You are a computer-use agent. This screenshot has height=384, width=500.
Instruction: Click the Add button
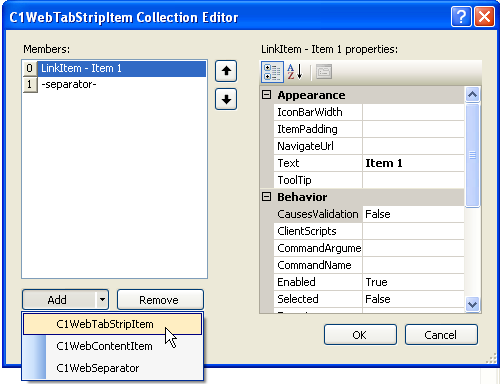point(60,300)
